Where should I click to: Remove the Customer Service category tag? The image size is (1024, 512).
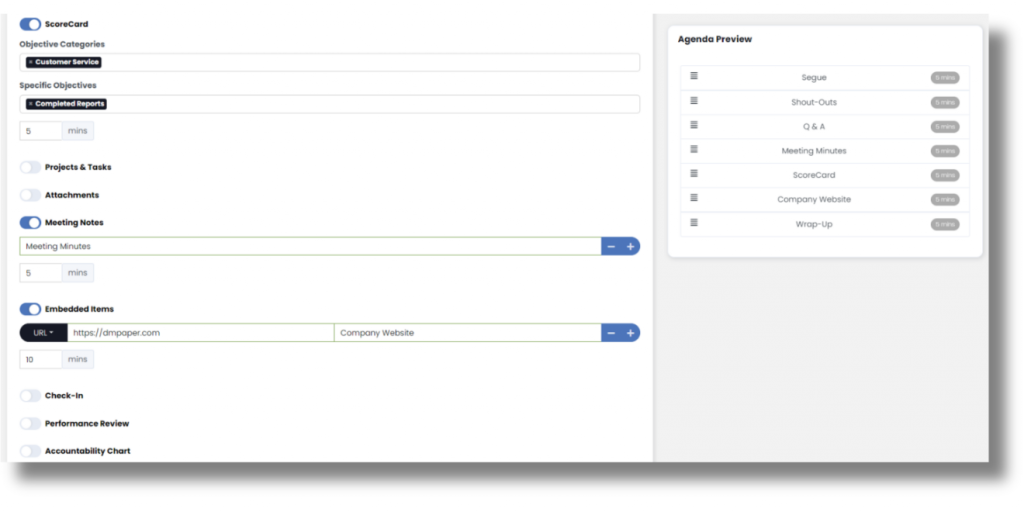[x=30, y=62]
